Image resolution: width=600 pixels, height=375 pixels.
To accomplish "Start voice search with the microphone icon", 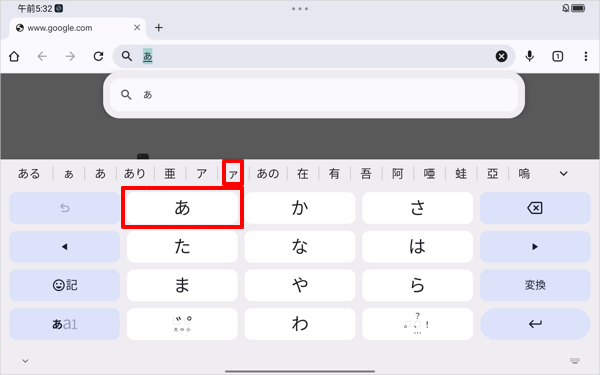I will pyautogui.click(x=530, y=57).
